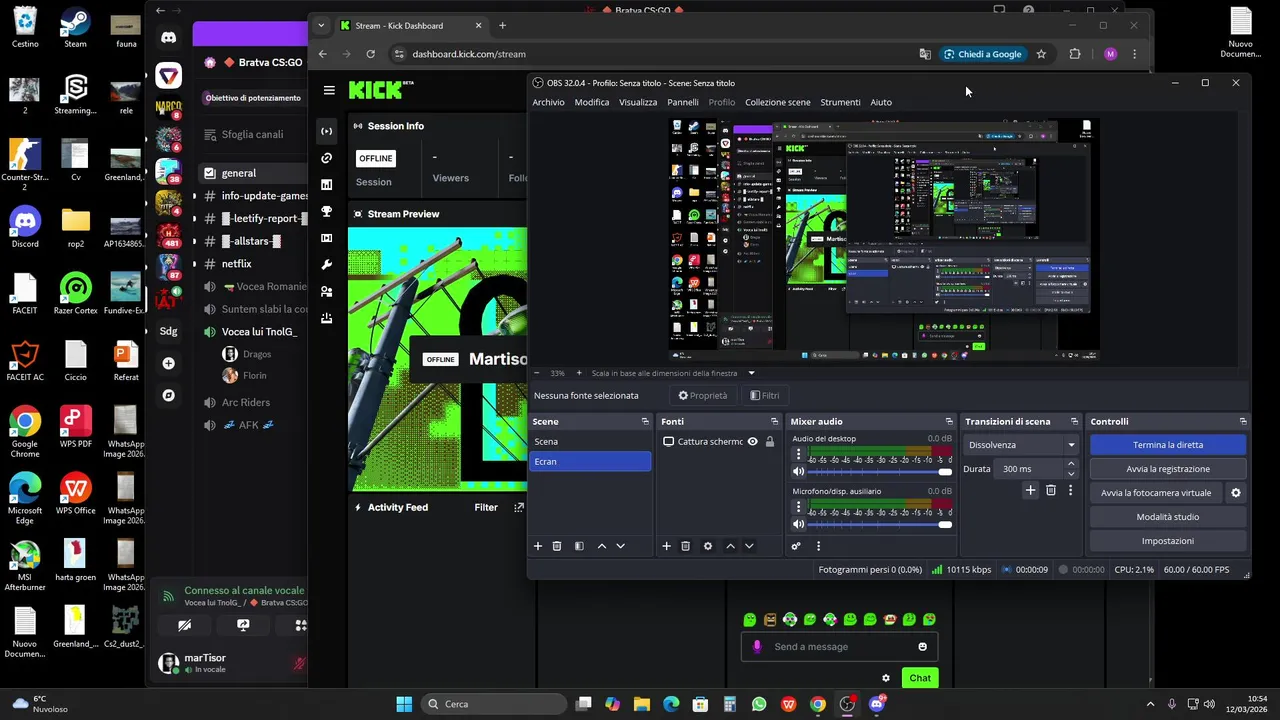Decrease Durata value with down arrow
Image resolution: width=1280 pixels, height=720 pixels.
coord(1071,473)
